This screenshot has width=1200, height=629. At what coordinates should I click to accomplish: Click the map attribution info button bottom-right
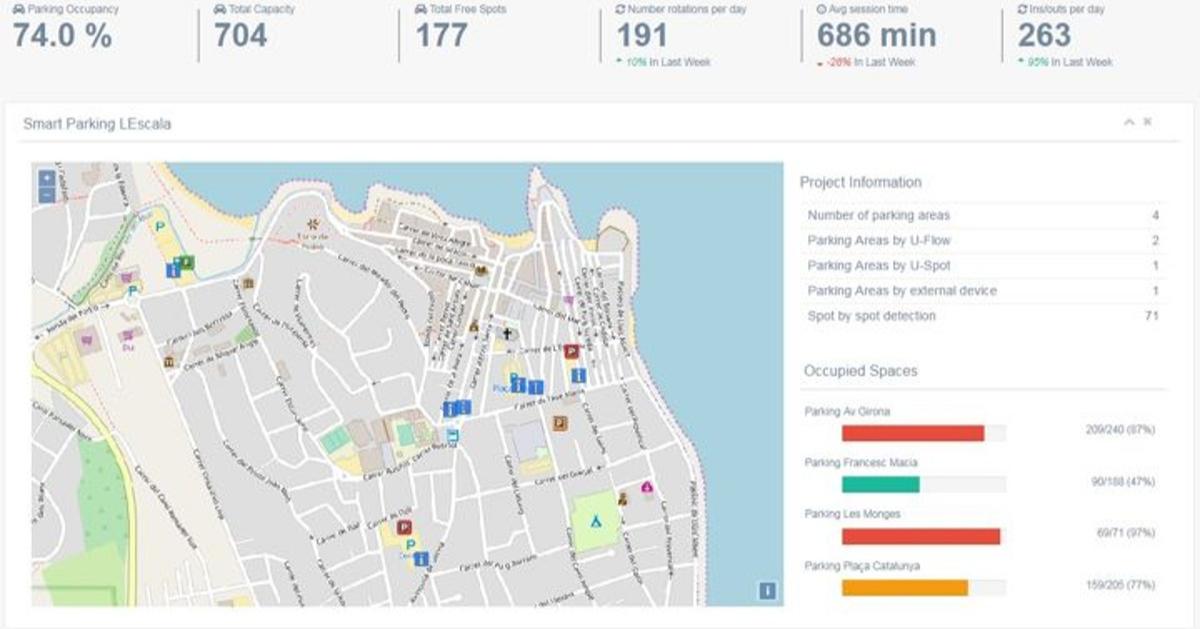coord(765,592)
